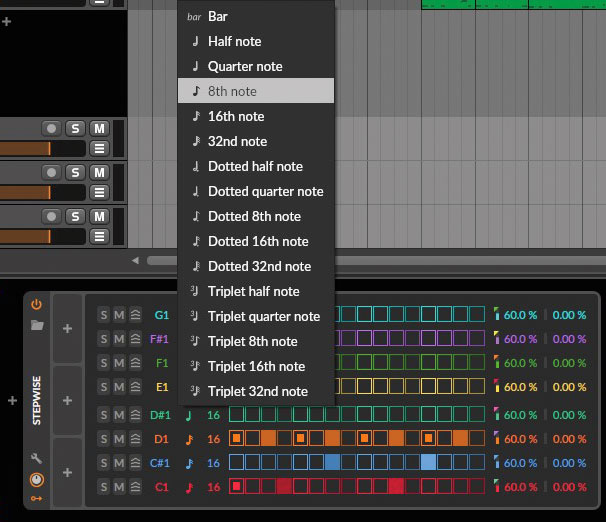Image resolution: width=606 pixels, height=522 pixels.
Task: Click the Stepwise device power icon
Action: click(x=37, y=304)
